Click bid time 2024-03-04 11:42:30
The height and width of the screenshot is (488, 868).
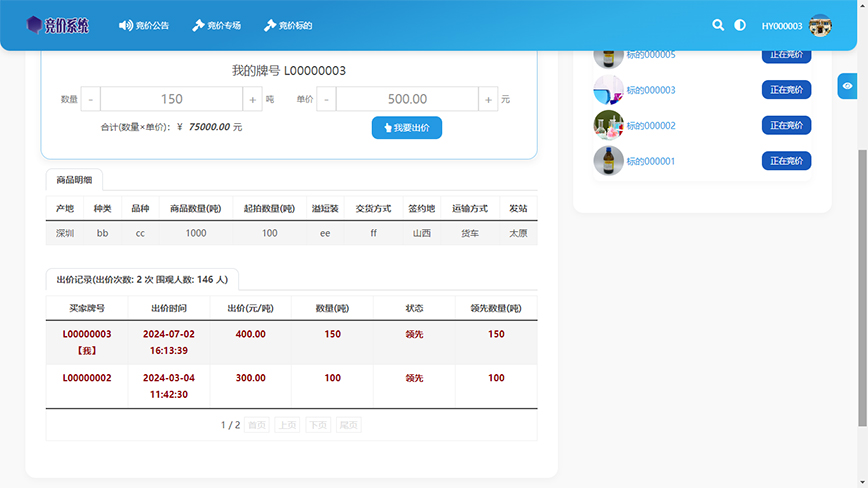tap(169, 386)
